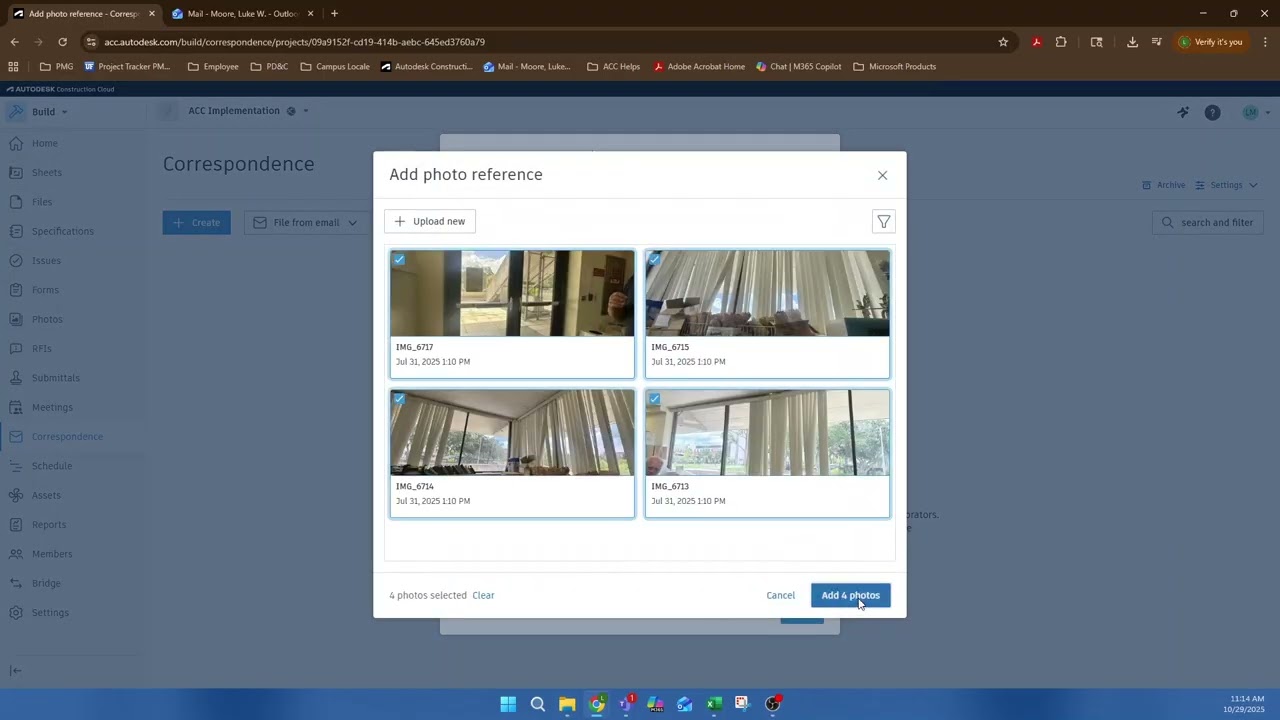Open Specifications in the sidebar
The width and height of the screenshot is (1280, 720).
(x=62, y=231)
